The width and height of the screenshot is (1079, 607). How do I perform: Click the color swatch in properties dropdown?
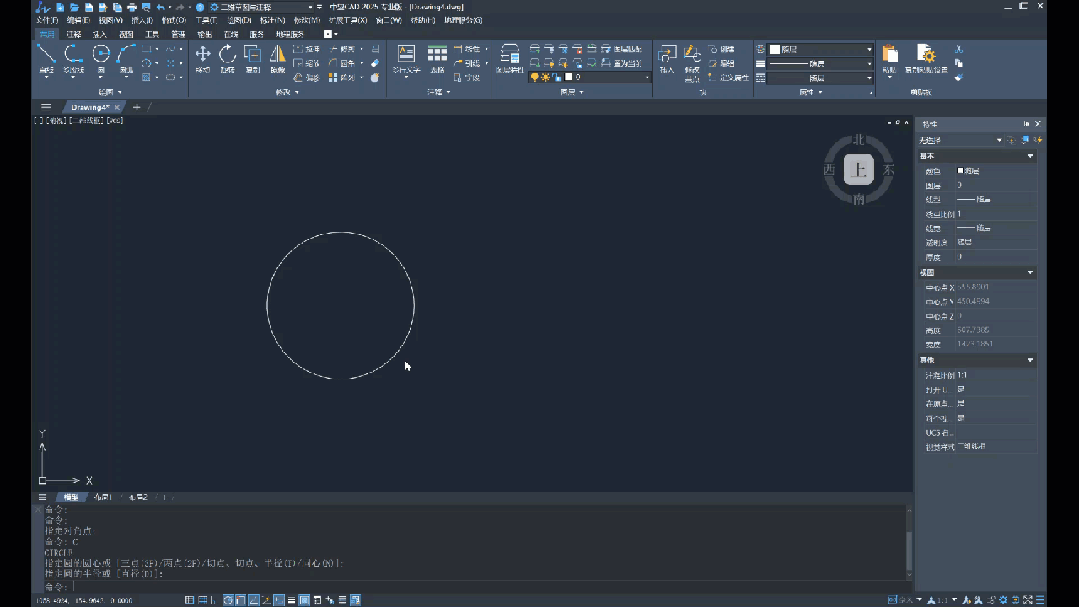(x=775, y=49)
